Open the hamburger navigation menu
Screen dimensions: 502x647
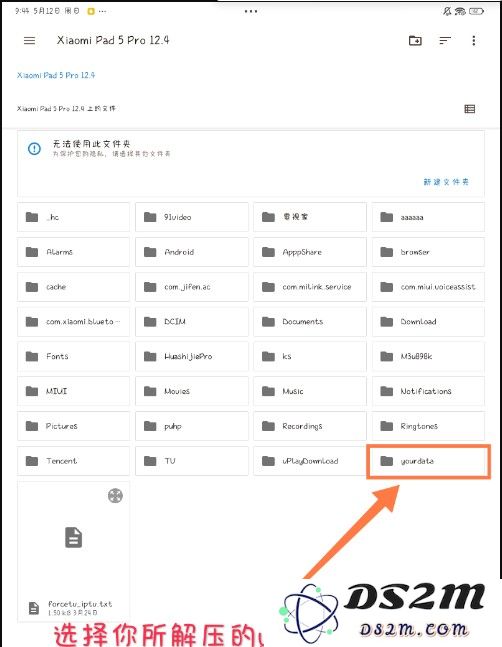pos(29,40)
